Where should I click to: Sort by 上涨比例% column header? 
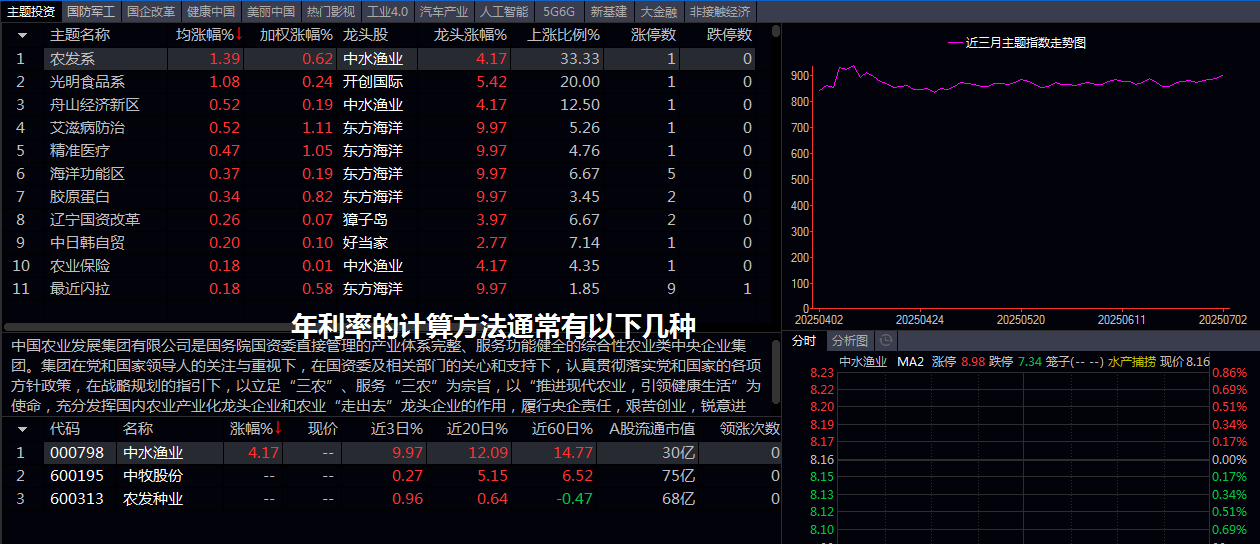click(564, 35)
